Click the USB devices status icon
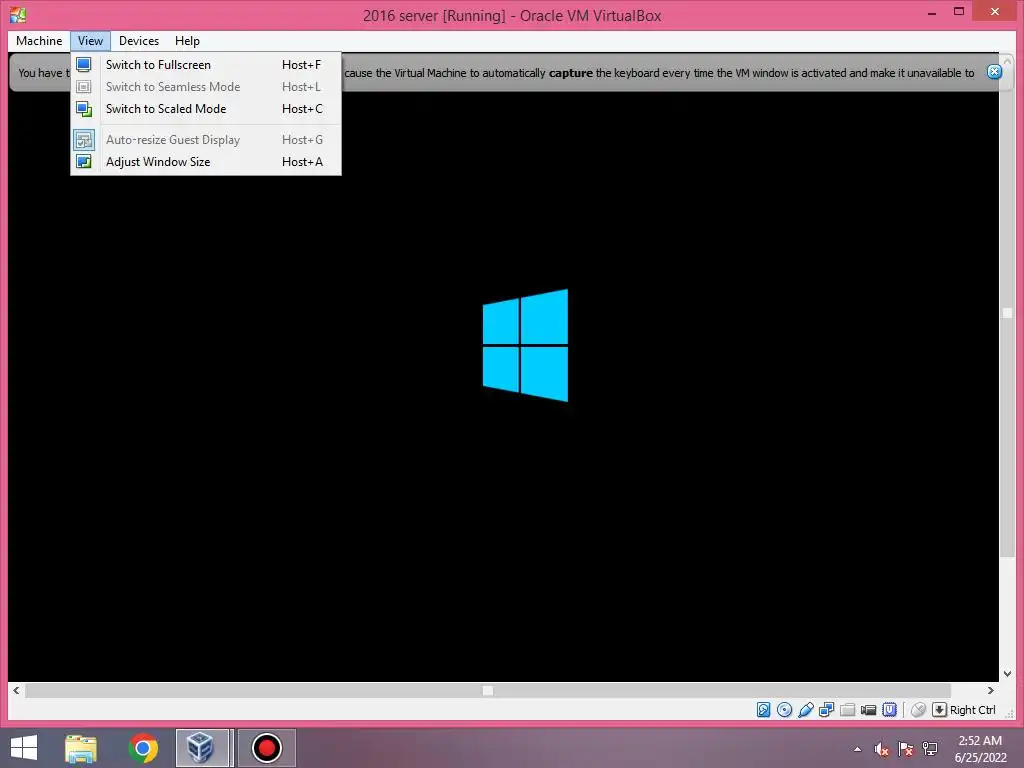This screenshot has height=768, width=1024. coord(805,709)
